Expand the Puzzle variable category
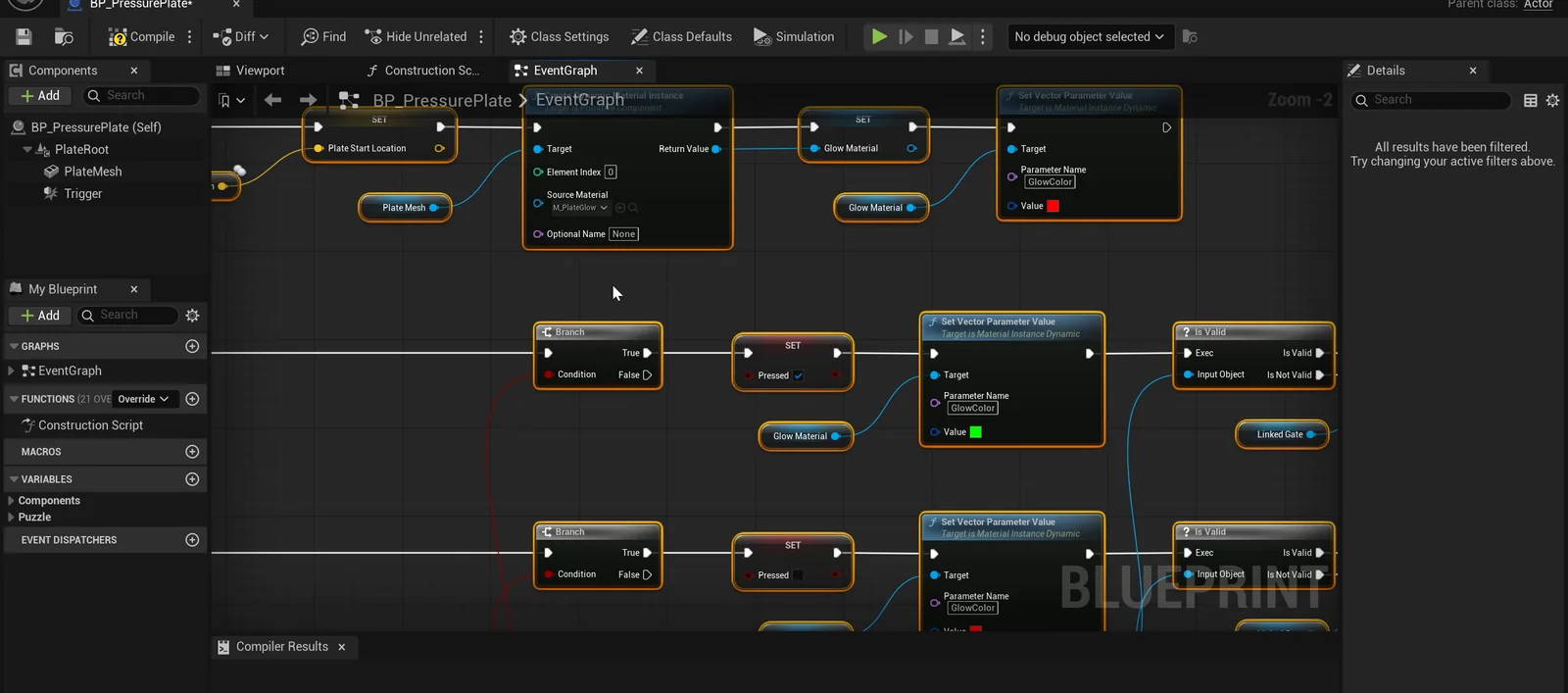 tap(11, 518)
